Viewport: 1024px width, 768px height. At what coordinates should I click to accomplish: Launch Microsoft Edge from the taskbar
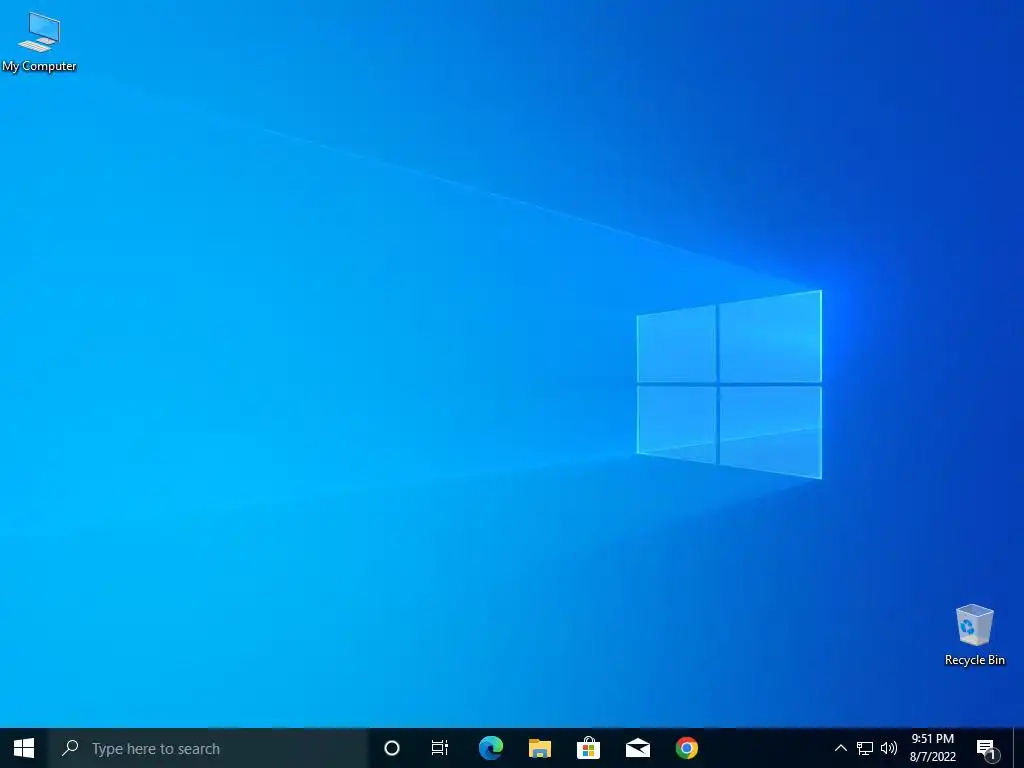tap(490, 748)
